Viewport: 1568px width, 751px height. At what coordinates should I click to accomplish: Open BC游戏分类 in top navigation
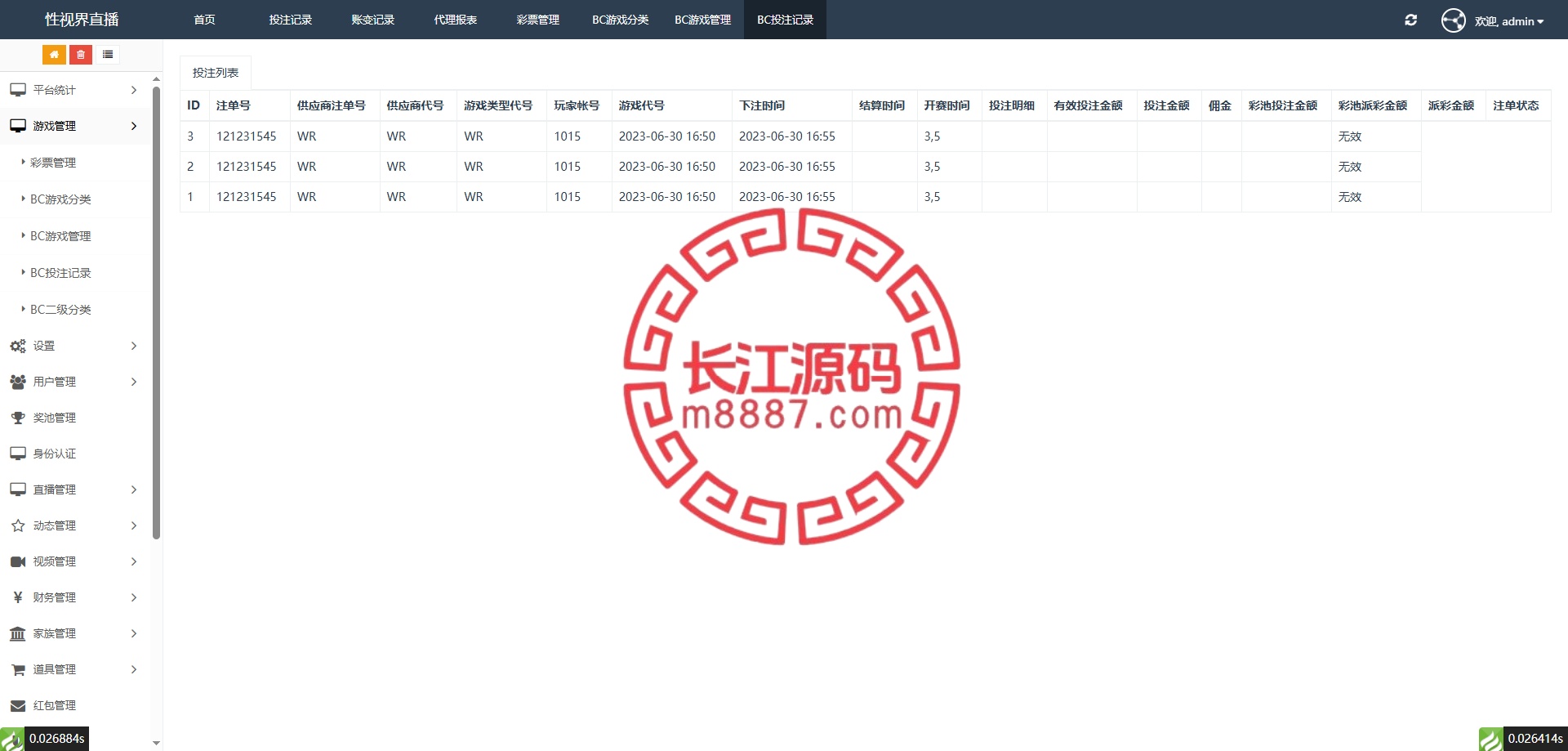click(621, 20)
